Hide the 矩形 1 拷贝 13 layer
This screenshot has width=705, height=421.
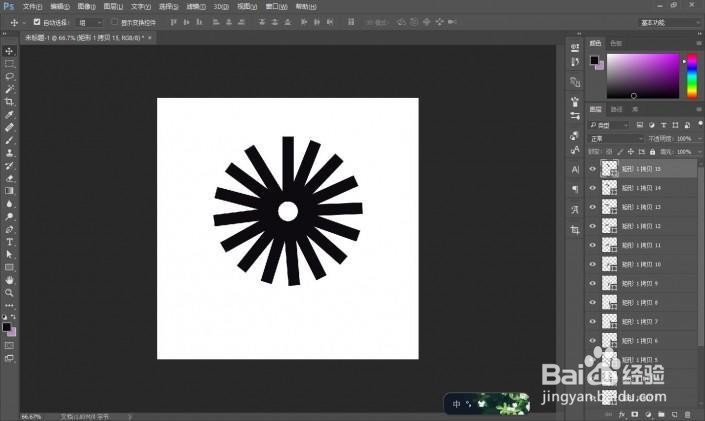[593, 207]
